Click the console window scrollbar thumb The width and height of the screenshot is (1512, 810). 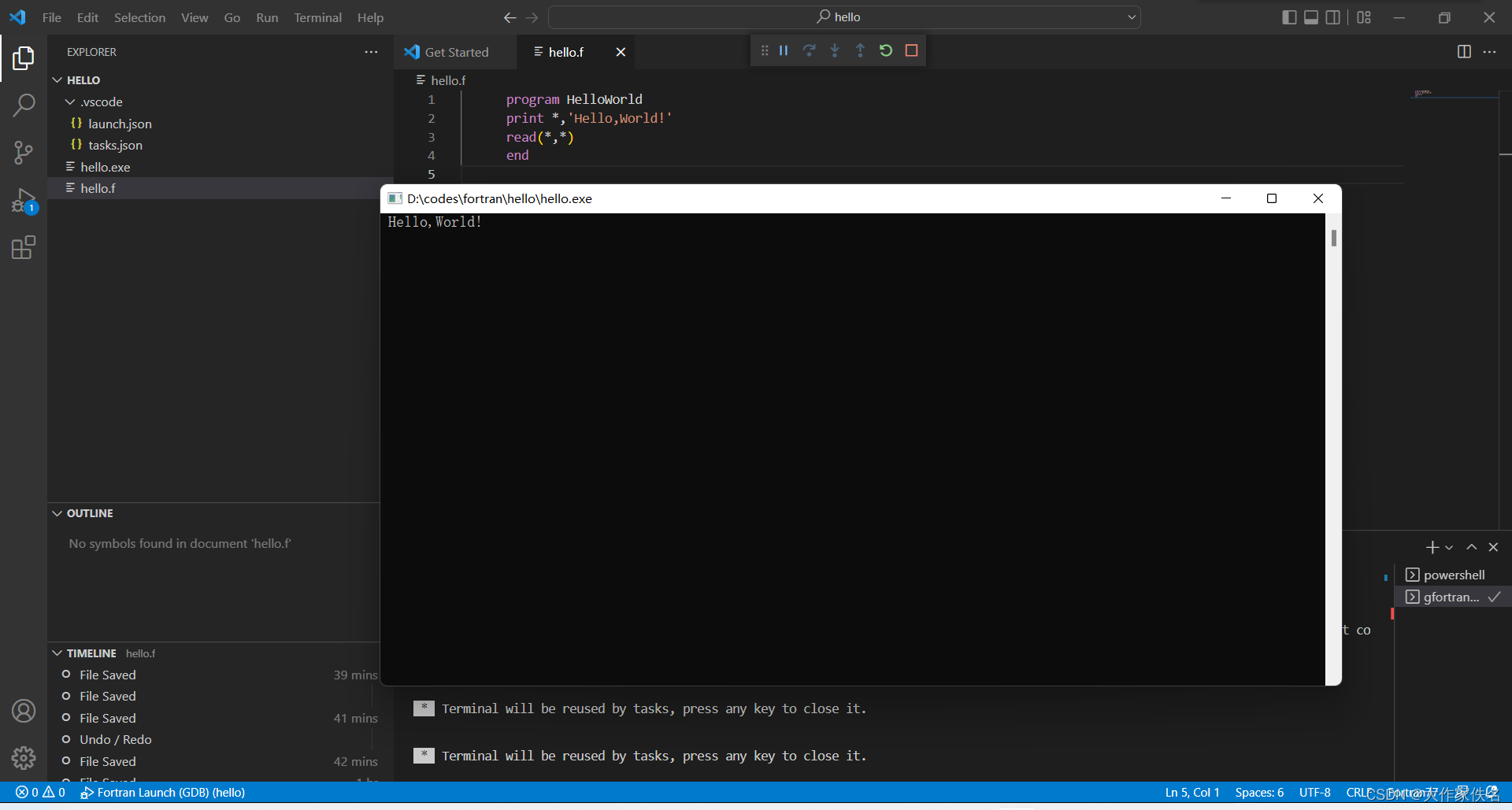pos(1334,238)
